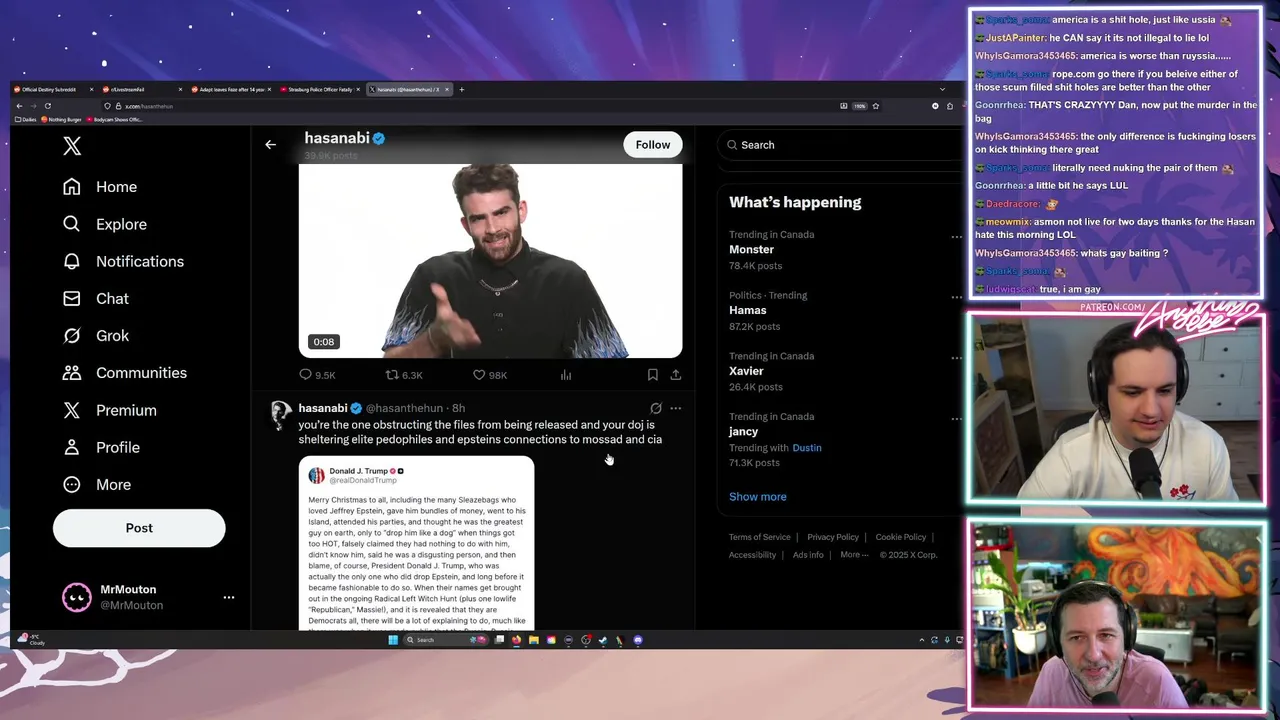Screen dimensions: 1280x720
Task: Open Communities in the sidebar
Action: 125,373
